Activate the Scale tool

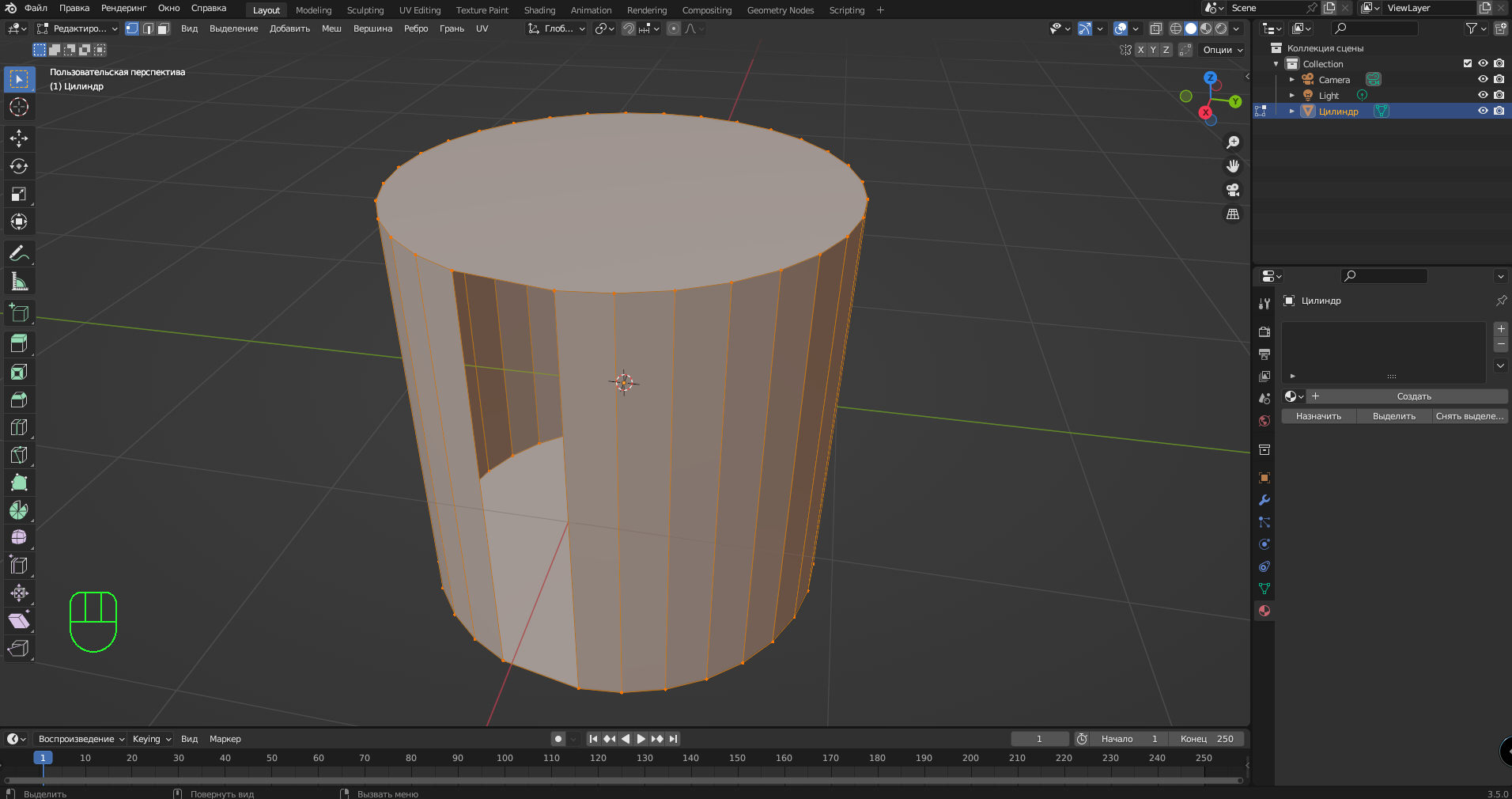tap(19, 194)
